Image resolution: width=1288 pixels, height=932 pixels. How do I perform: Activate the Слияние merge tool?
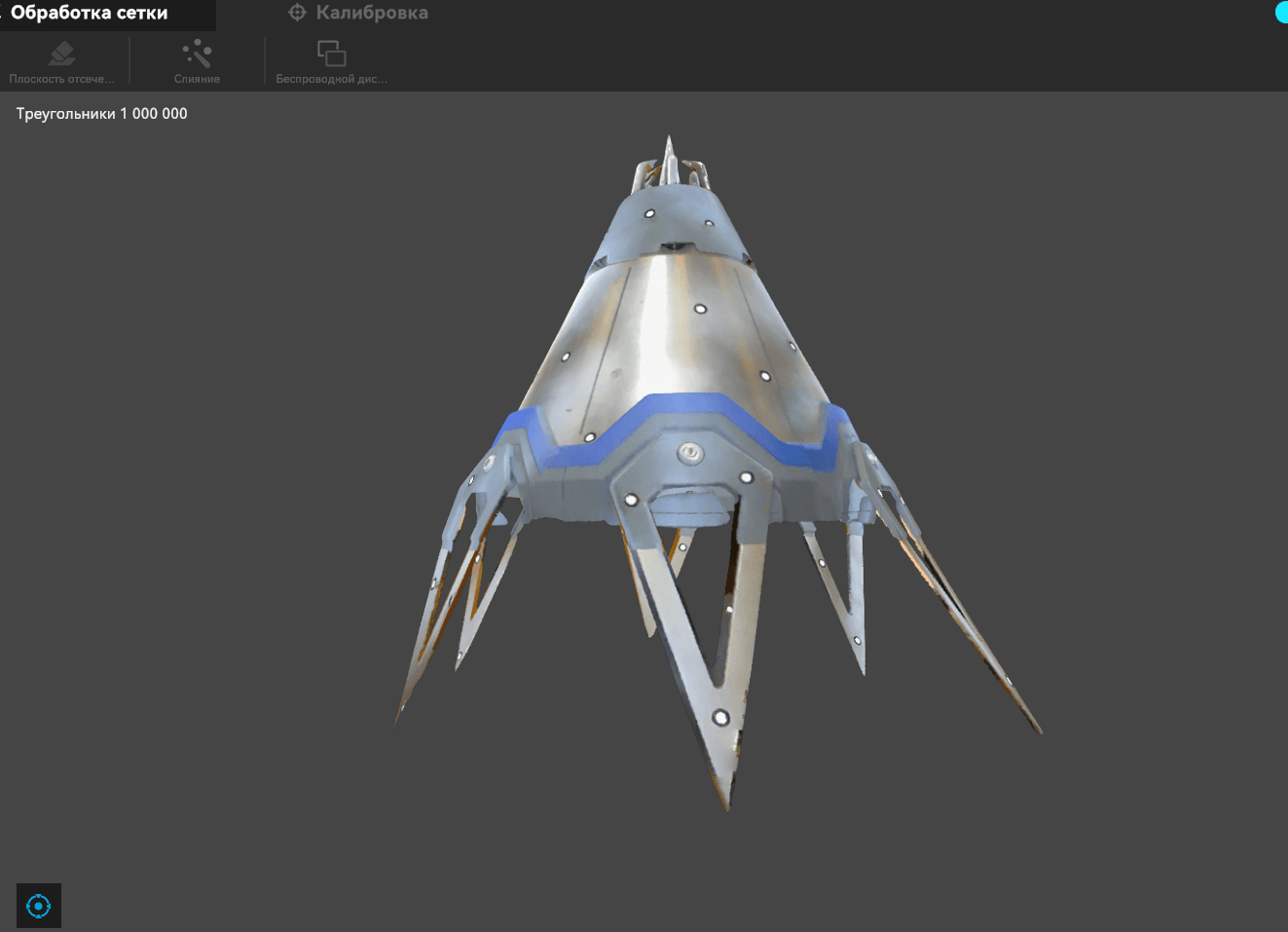pyautogui.click(x=197, y=61)
